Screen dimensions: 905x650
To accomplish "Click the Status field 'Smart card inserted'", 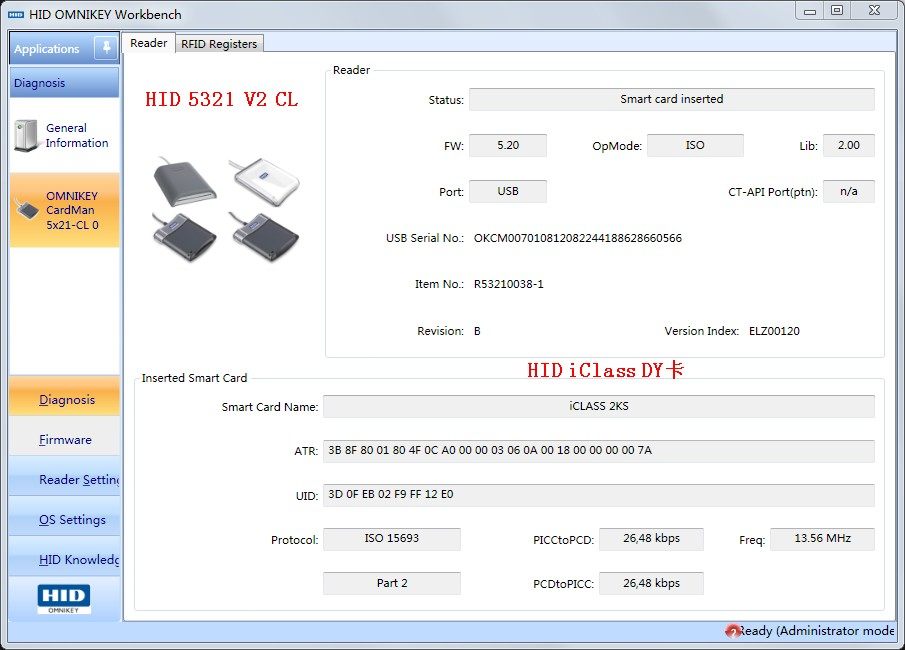I will tap(672, 99).
